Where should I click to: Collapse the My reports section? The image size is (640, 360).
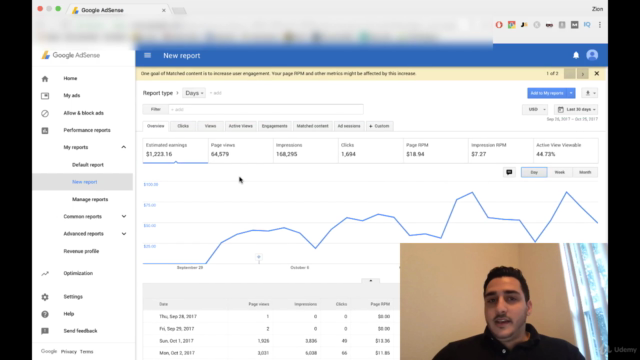[124, 147]
